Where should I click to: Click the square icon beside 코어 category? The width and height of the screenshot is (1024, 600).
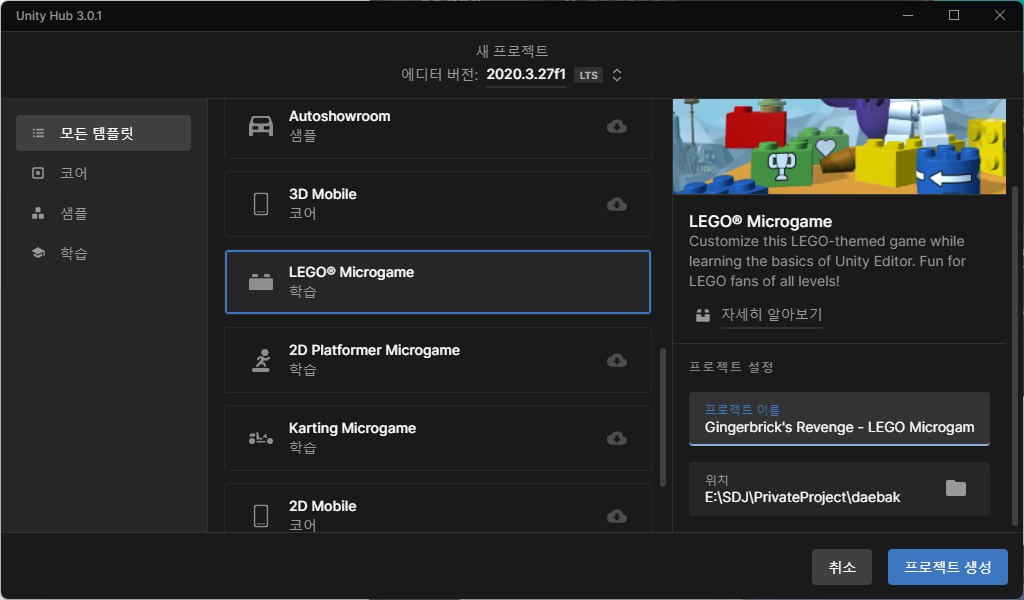pos(39,173)
